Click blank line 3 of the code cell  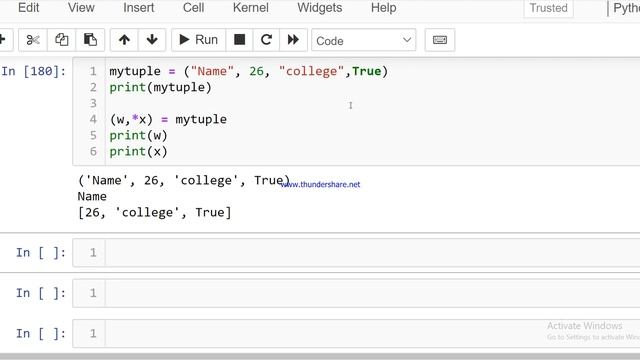(x=372, y=103)
